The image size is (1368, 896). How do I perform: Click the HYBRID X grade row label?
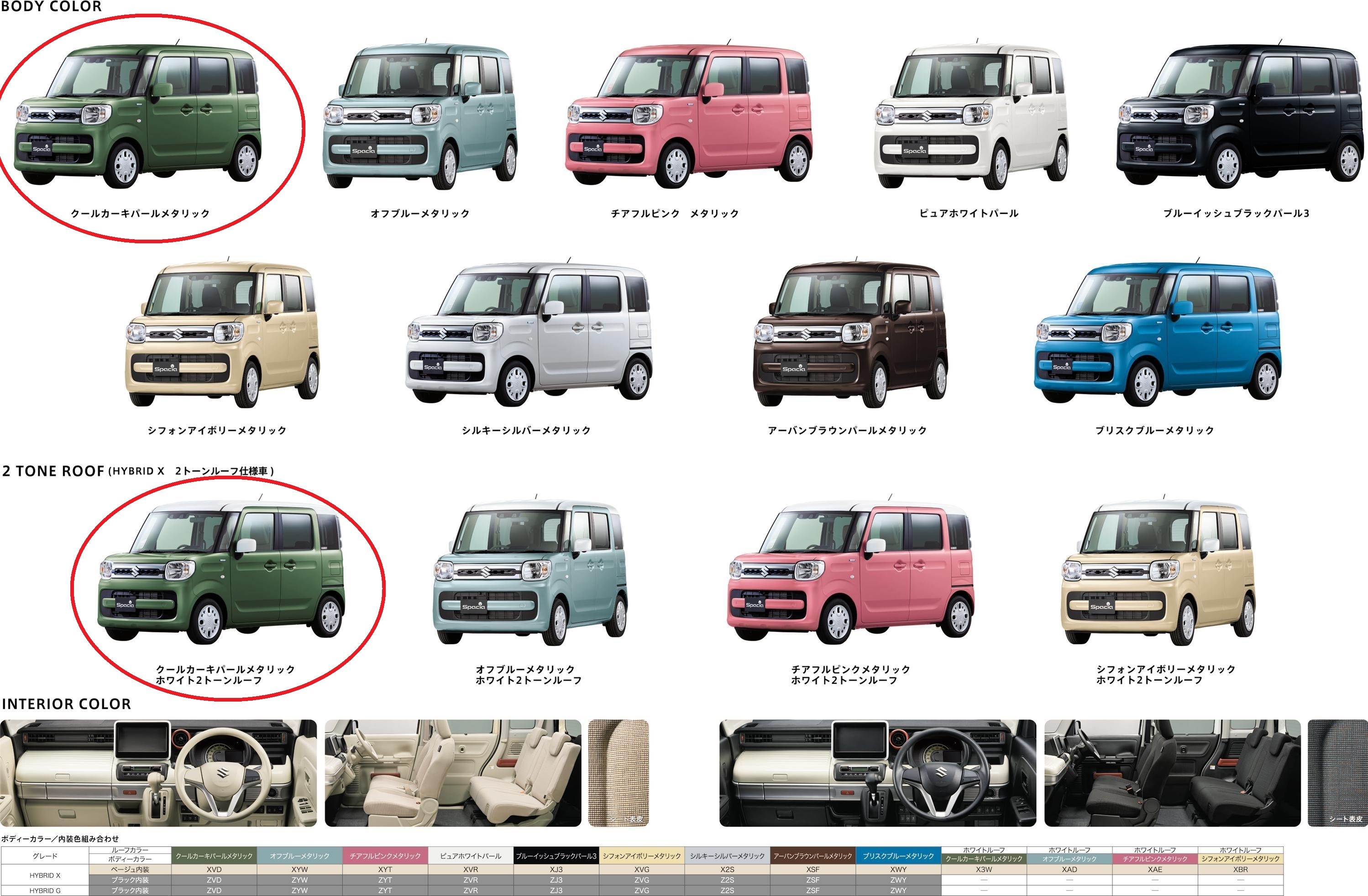[45, 875]
